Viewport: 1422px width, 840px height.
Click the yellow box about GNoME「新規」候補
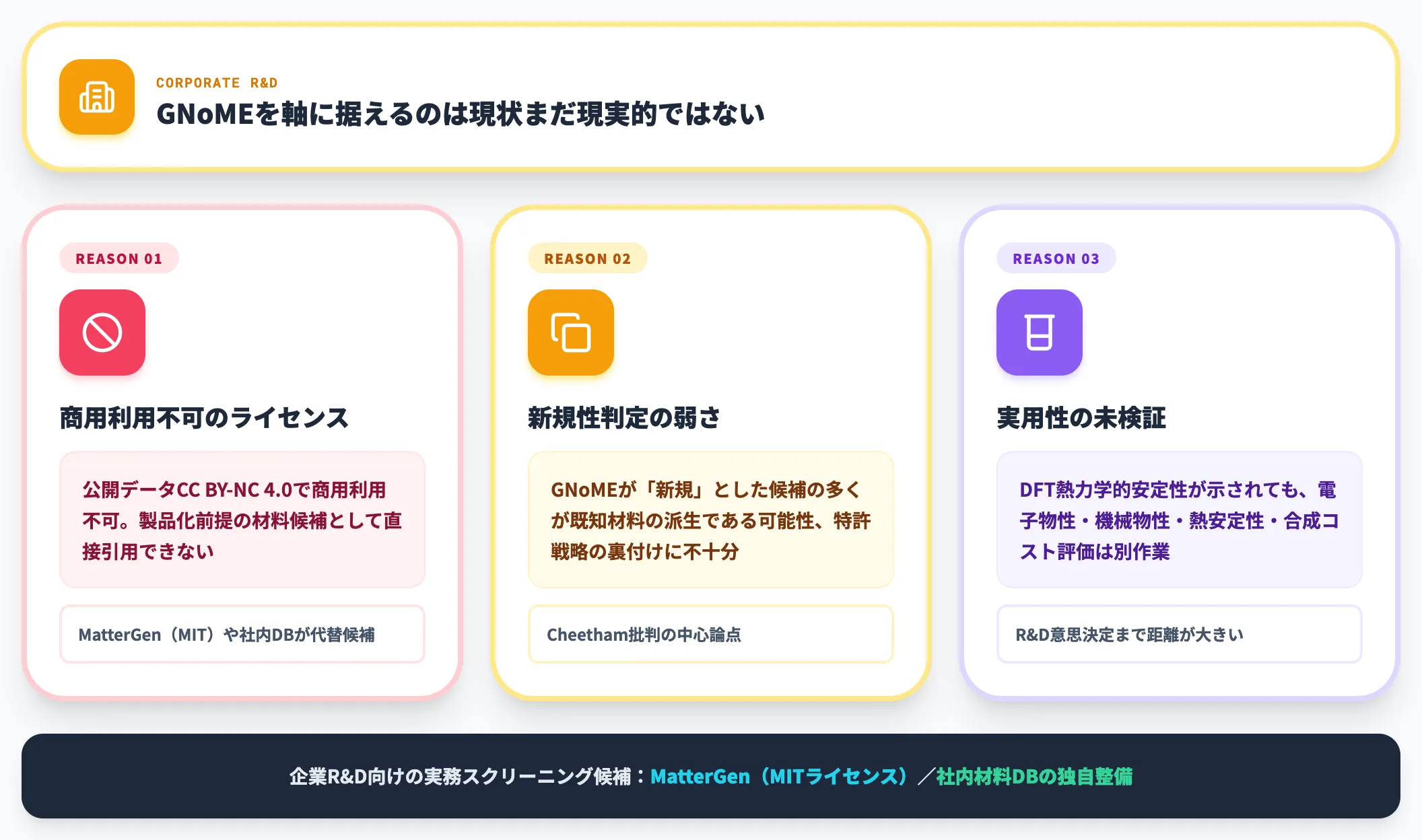(x=711, y=520)
